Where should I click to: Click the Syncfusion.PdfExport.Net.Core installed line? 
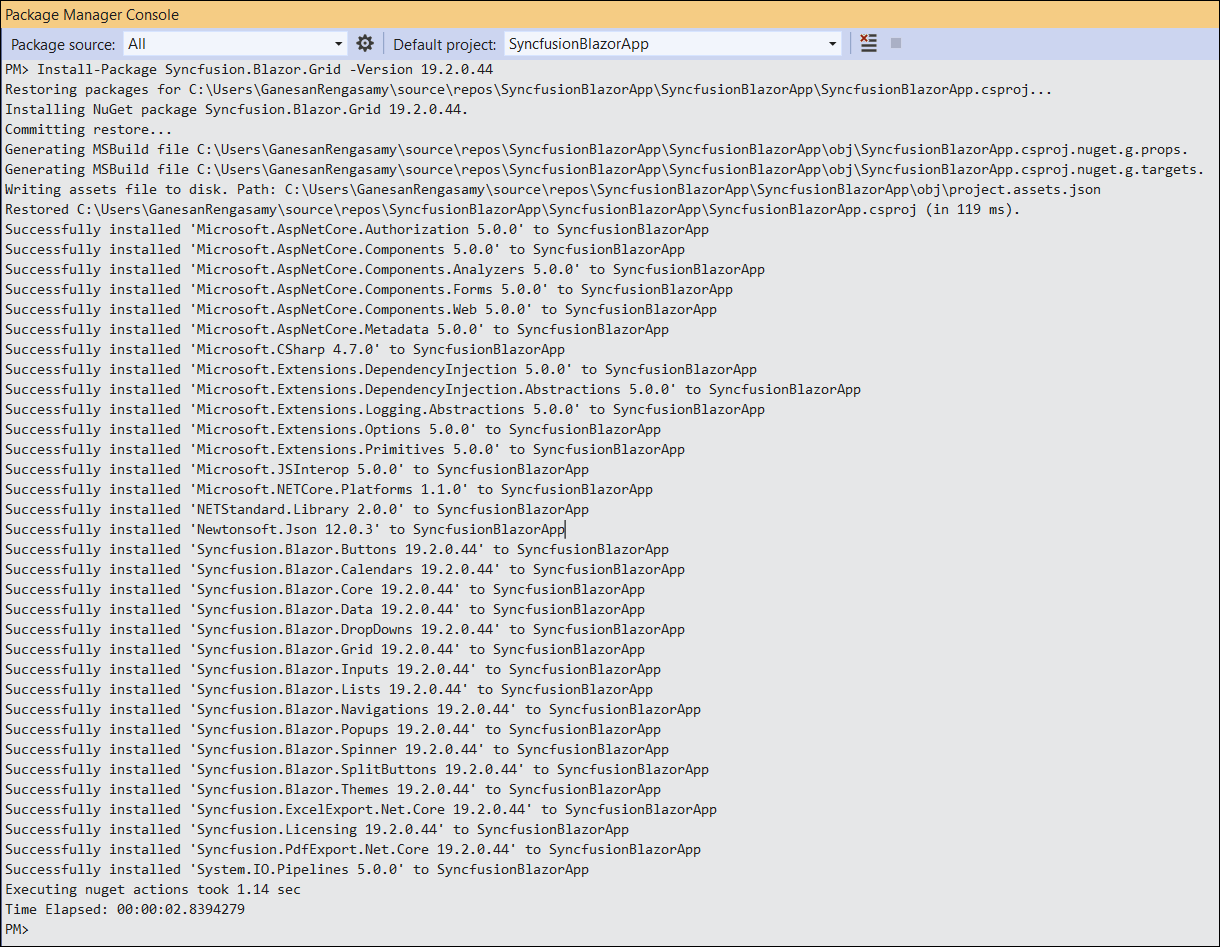click(353, 849)
